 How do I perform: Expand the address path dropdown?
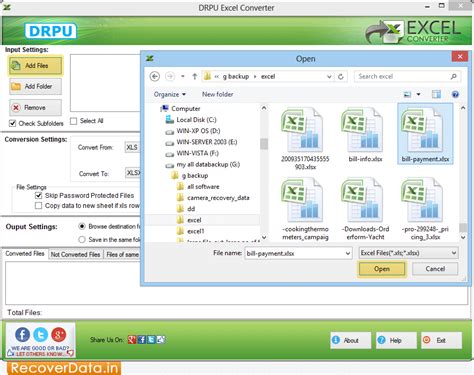tap(329, 77)
